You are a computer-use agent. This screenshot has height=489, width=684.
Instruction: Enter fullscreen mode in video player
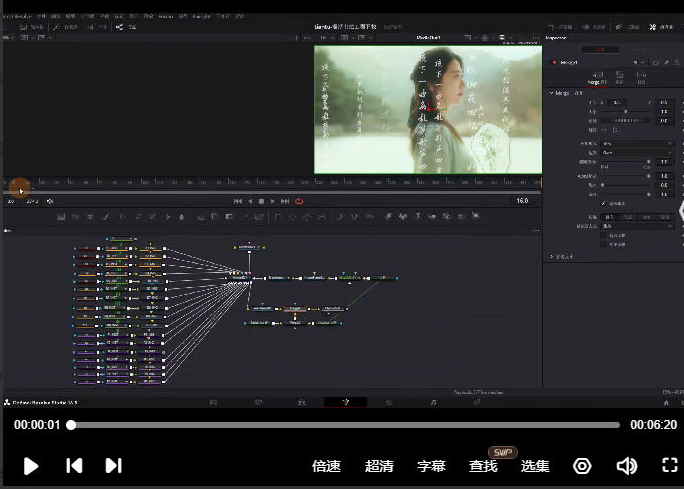[670, 466]
